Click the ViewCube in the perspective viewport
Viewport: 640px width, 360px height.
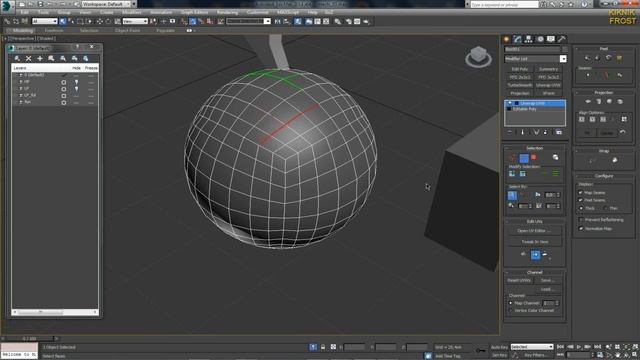478,56
